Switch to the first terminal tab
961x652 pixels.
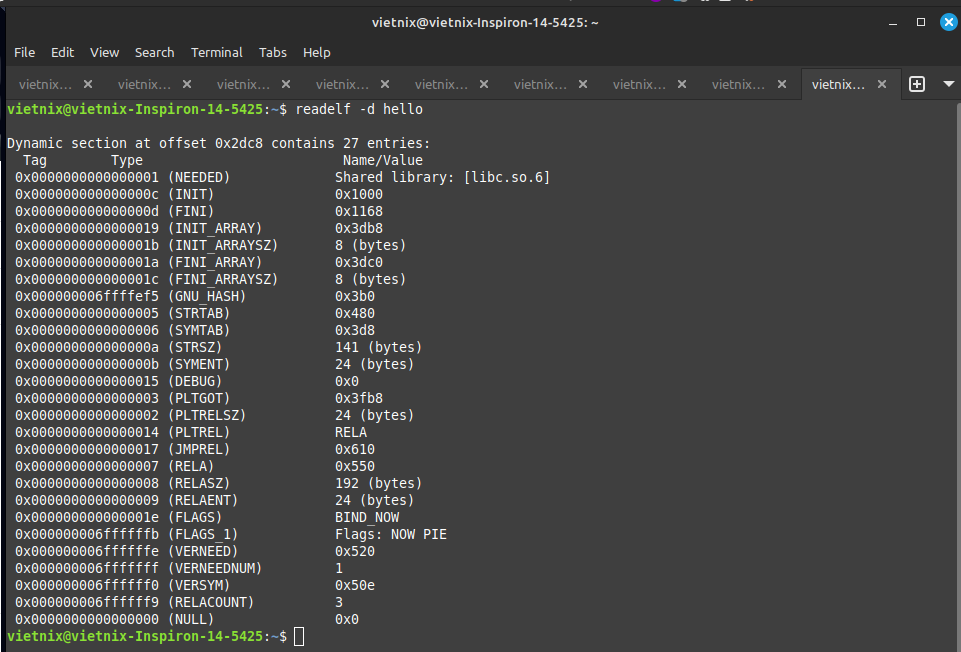(x=45, y=85)
